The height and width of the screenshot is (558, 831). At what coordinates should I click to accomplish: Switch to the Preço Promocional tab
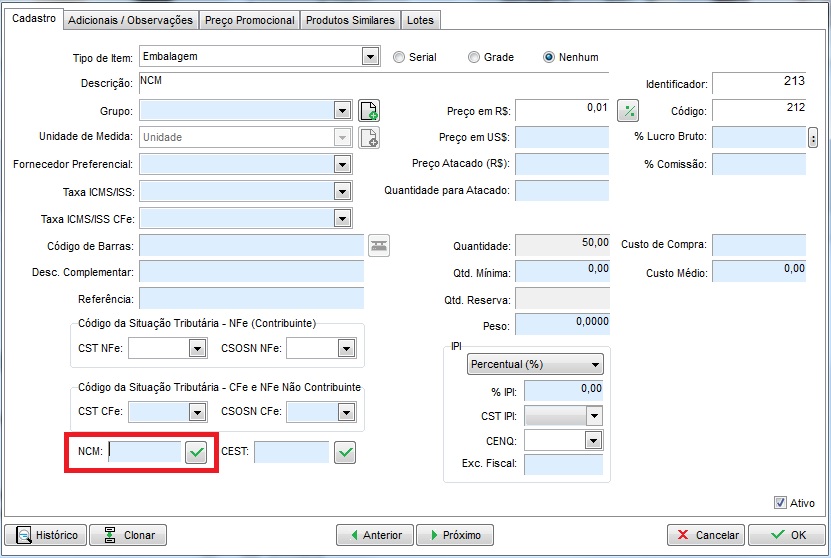[250, 20]
